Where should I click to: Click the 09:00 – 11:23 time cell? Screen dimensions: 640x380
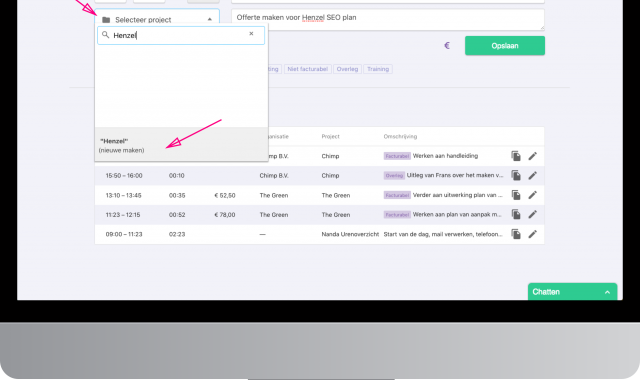click(x=124, y=234)
